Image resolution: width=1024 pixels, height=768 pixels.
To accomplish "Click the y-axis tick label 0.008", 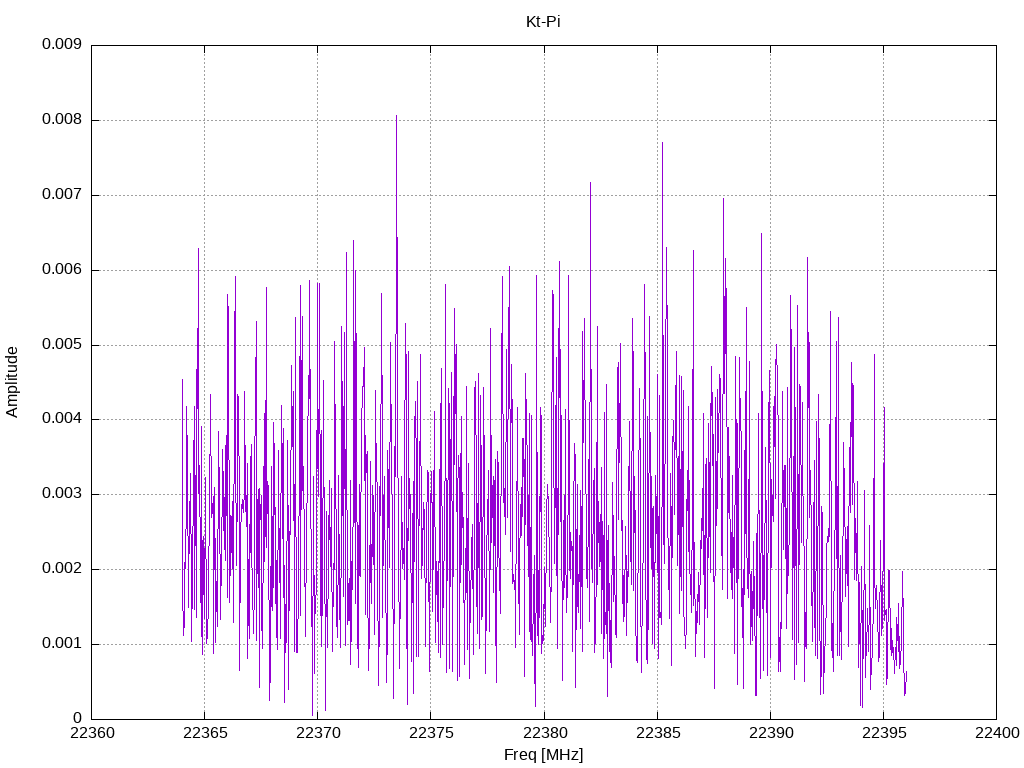I will click(62, 120).
